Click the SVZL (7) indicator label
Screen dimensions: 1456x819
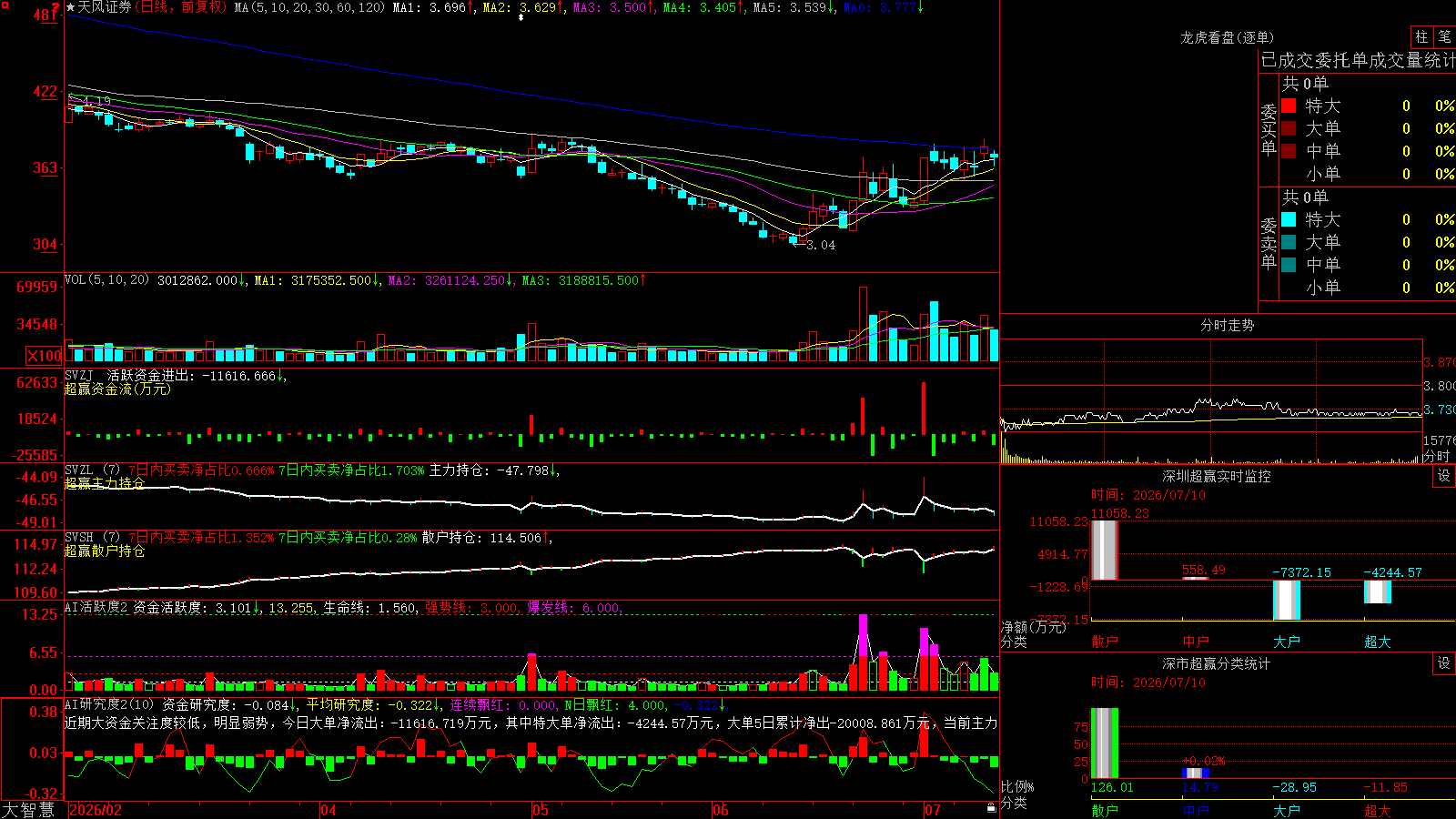click(93, 470)
